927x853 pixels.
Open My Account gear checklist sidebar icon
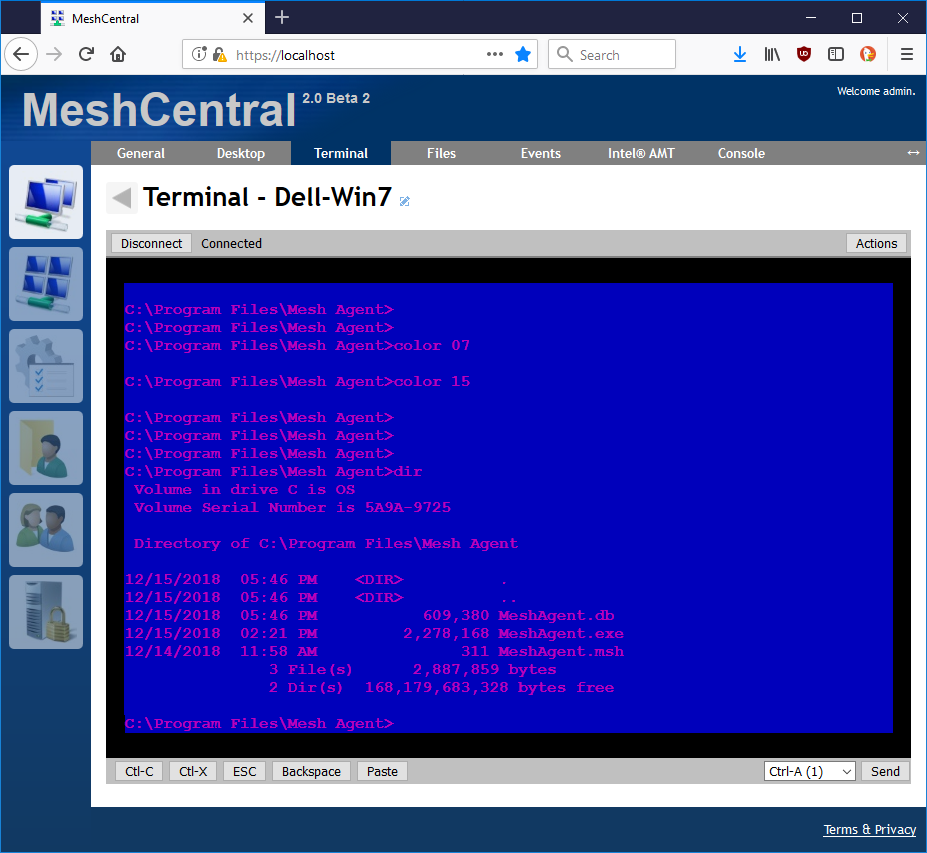[x=46, y=366]
